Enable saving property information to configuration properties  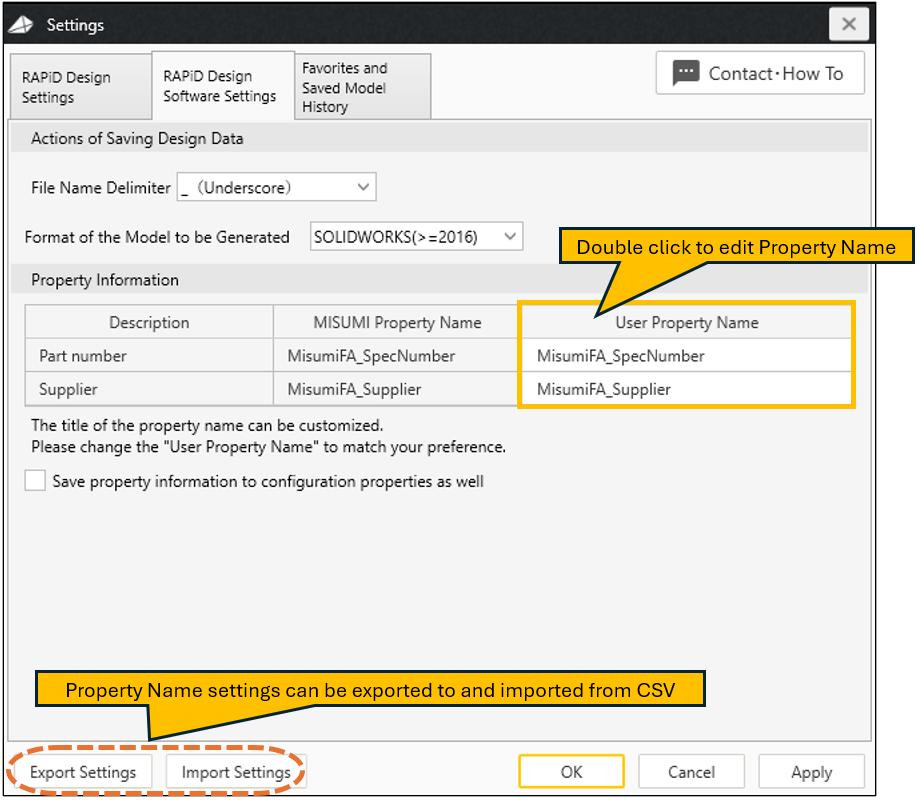coord(36,481)
